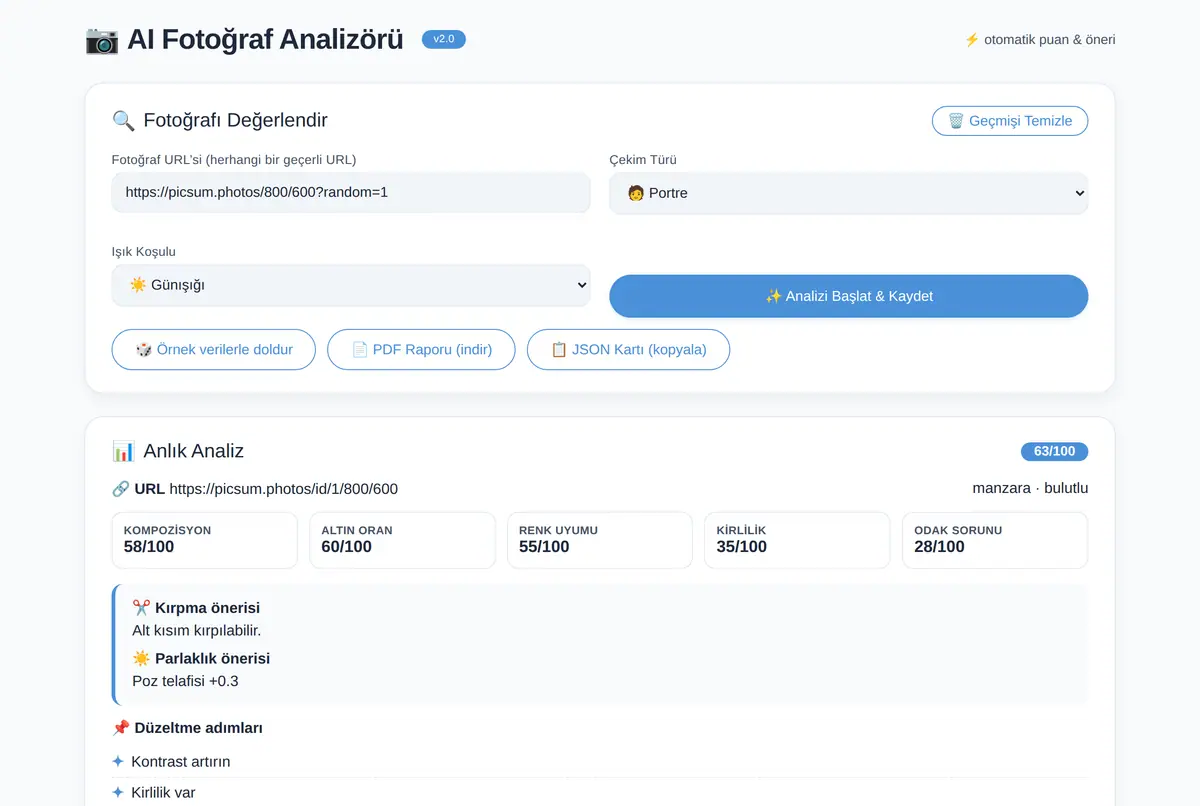Click the lightning bolt icon in the header
1200x806 pixels.
point(972,40)
